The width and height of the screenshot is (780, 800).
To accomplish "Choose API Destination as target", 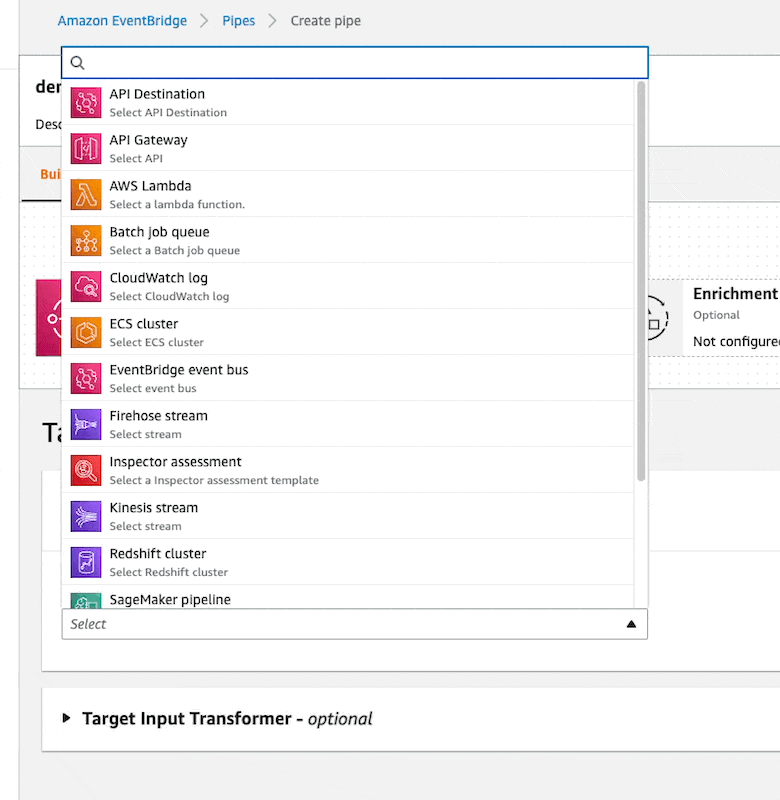I will point(347,103).
